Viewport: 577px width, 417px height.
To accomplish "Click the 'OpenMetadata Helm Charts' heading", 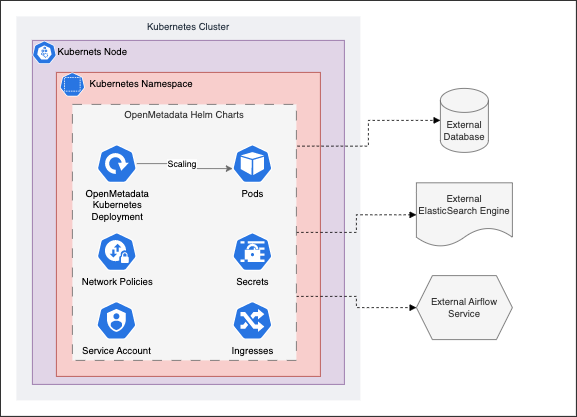I will (x=184, y=115).
